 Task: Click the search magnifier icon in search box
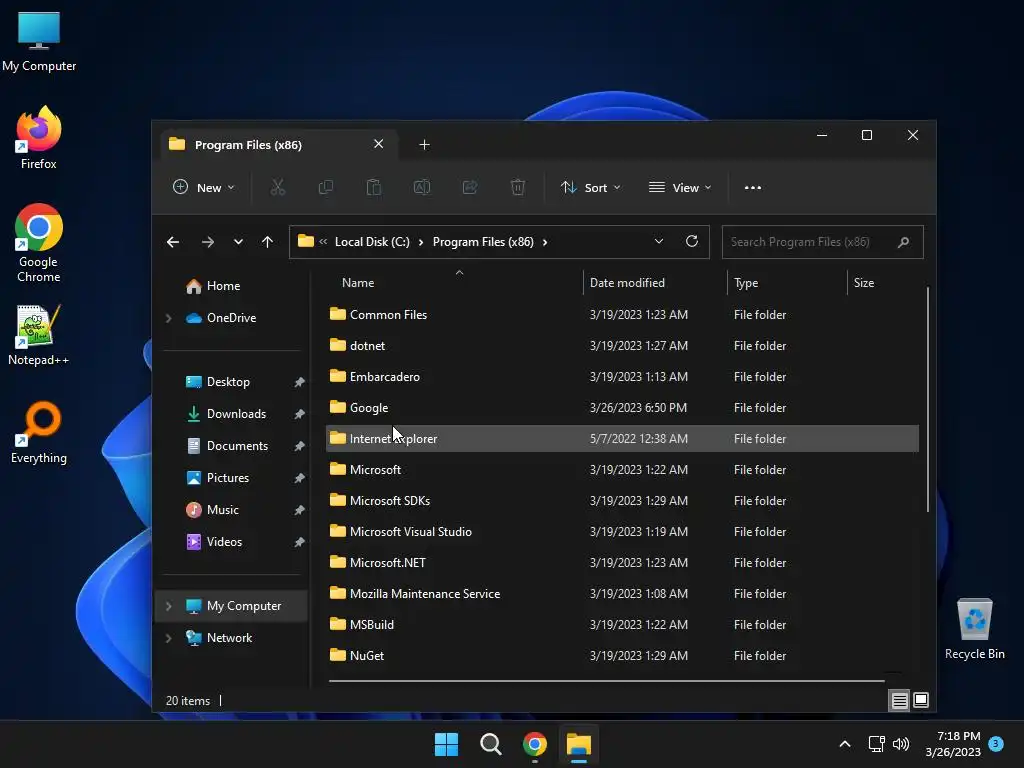(903, 242)
